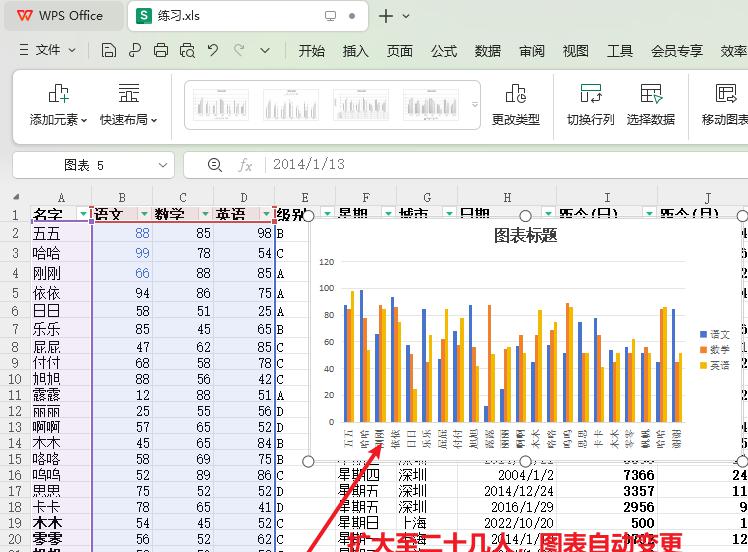Click cell with name 鸣鸣
Screen dimensions: 748x552
pyautogui.click(x=61, y=475)
